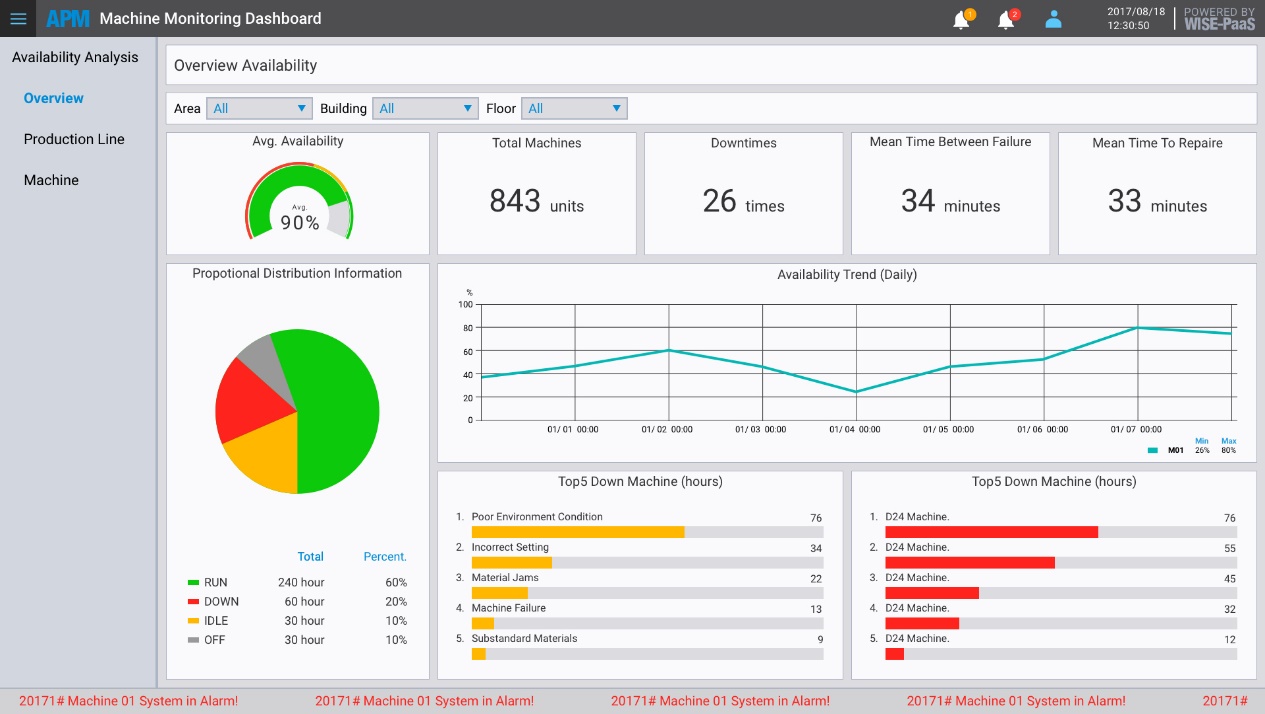Click the Machine Monitoring Dashboard title
The width and height of the screenshot is (1265, 714).
[211, 18]
